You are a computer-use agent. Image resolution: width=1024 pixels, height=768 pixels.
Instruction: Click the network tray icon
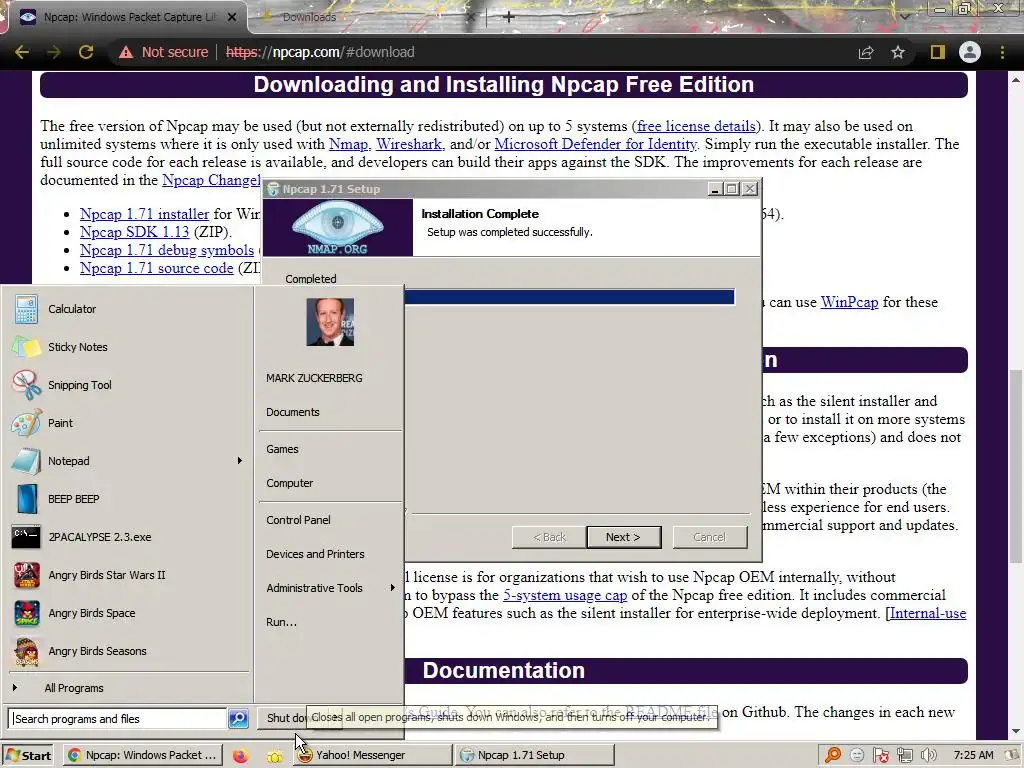pos(904,756)
